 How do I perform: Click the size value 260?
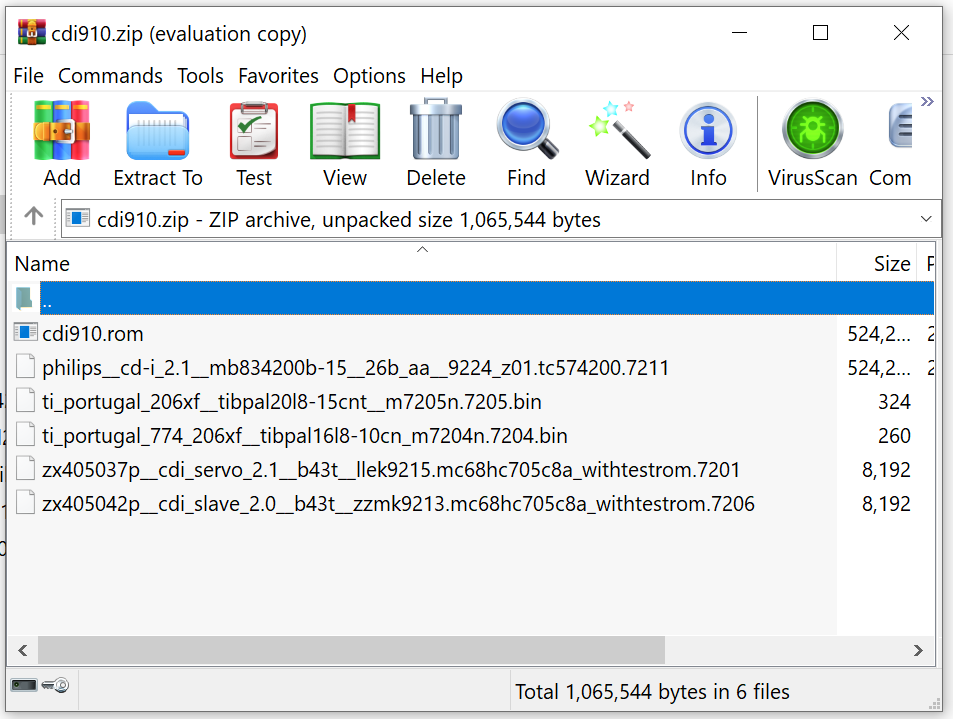pyautogui.click(x=894, y=436)
